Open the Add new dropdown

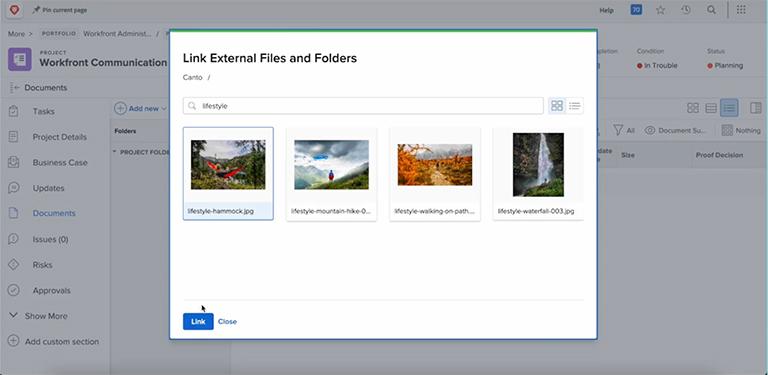pyautogui.click(x=141, y=108)
